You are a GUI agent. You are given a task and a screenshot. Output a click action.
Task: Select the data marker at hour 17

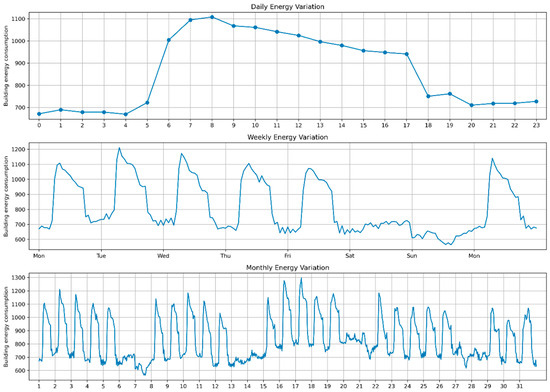coord(407,54)
